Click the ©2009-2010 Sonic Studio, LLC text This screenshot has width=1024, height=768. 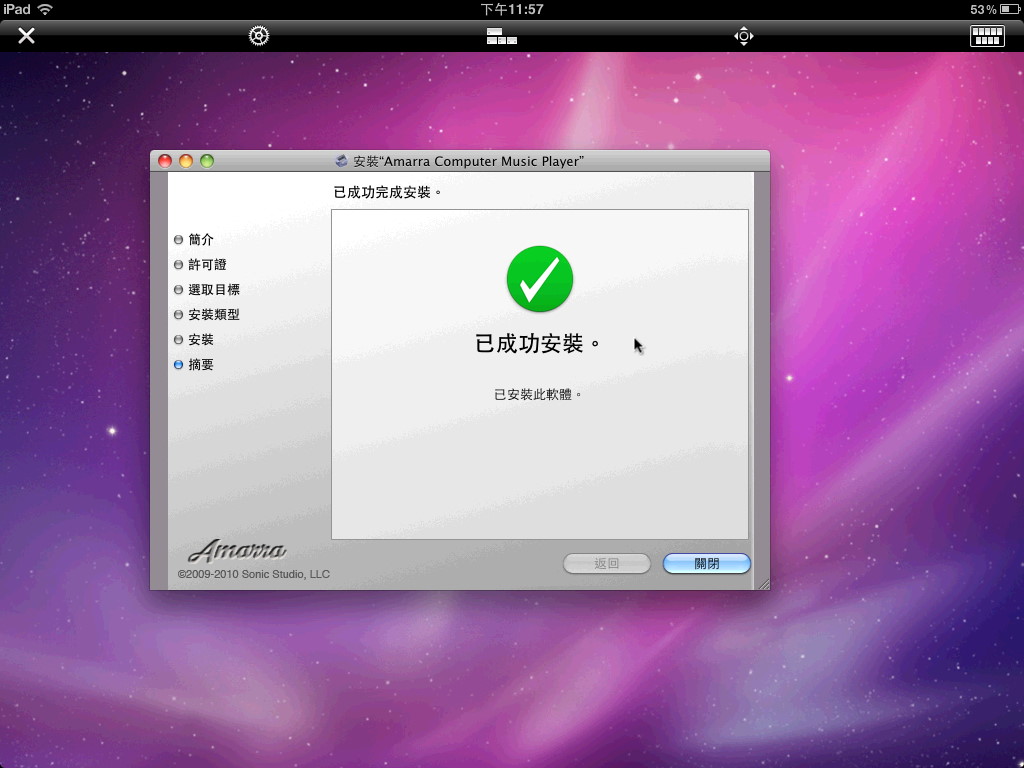(x=253, y=574)
